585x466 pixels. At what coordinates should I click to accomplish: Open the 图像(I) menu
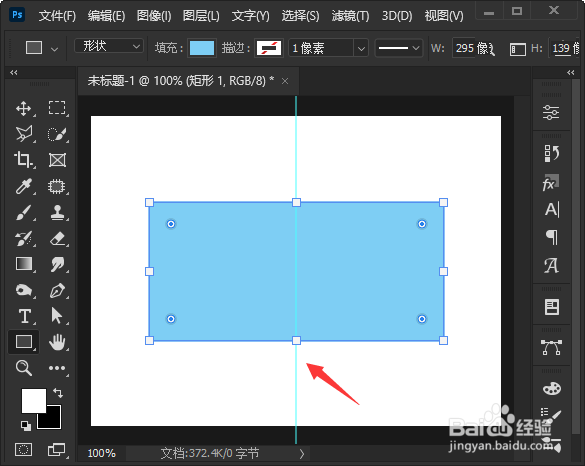(x=154, y=16)
